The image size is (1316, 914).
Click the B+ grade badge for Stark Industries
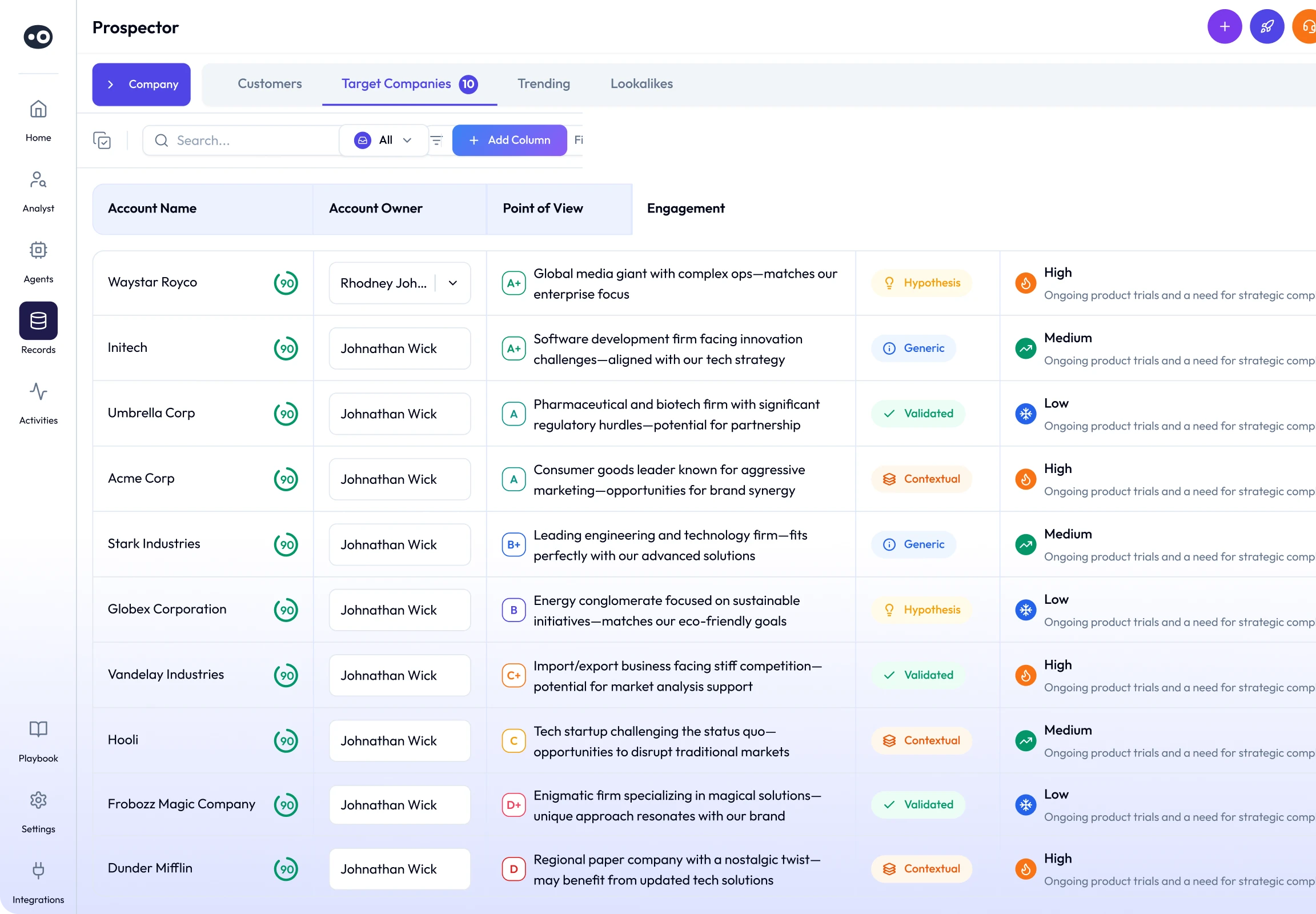513,544
